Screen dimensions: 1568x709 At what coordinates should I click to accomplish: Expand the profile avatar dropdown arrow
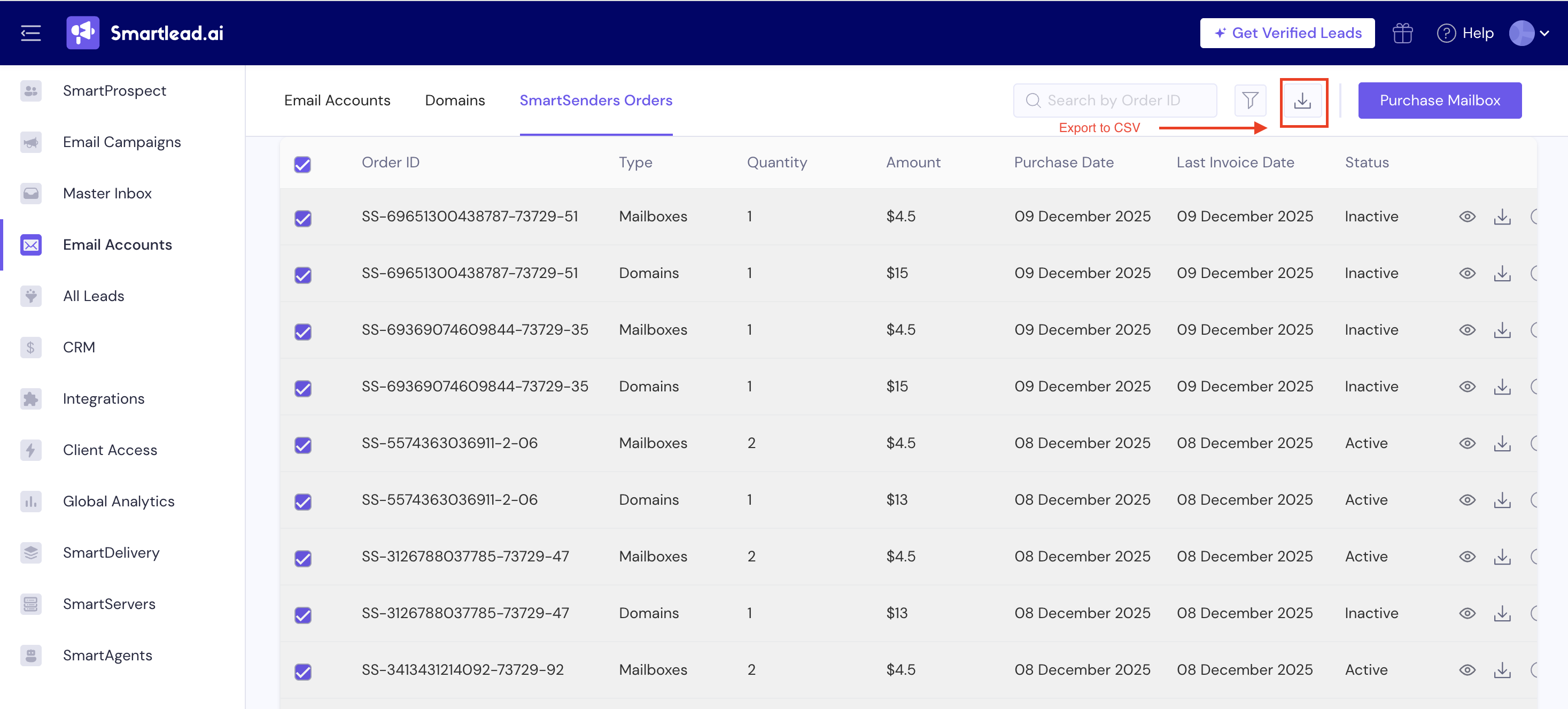pos(1544,34)
